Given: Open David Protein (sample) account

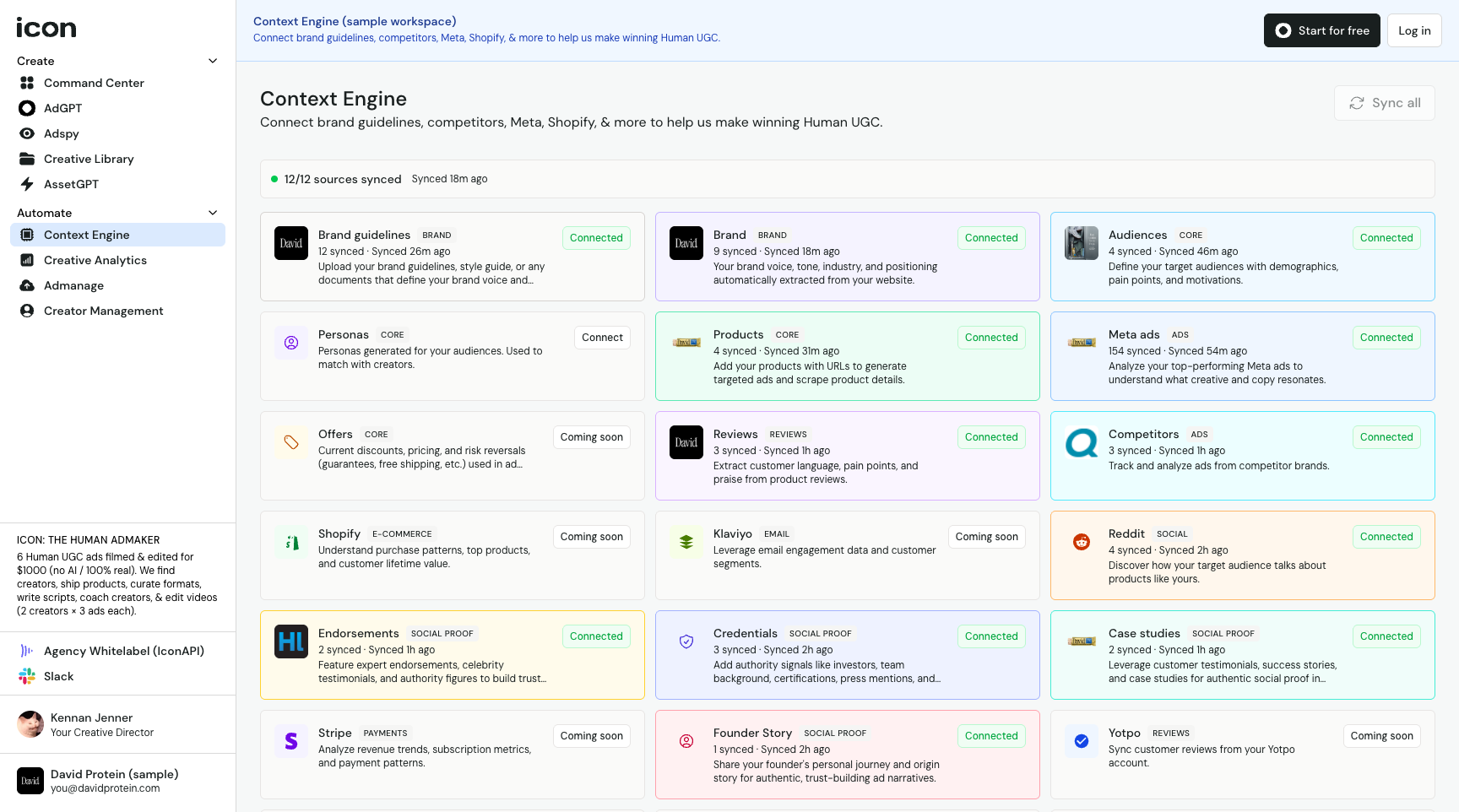Looking at the screenshot, I should pos(117,781).
